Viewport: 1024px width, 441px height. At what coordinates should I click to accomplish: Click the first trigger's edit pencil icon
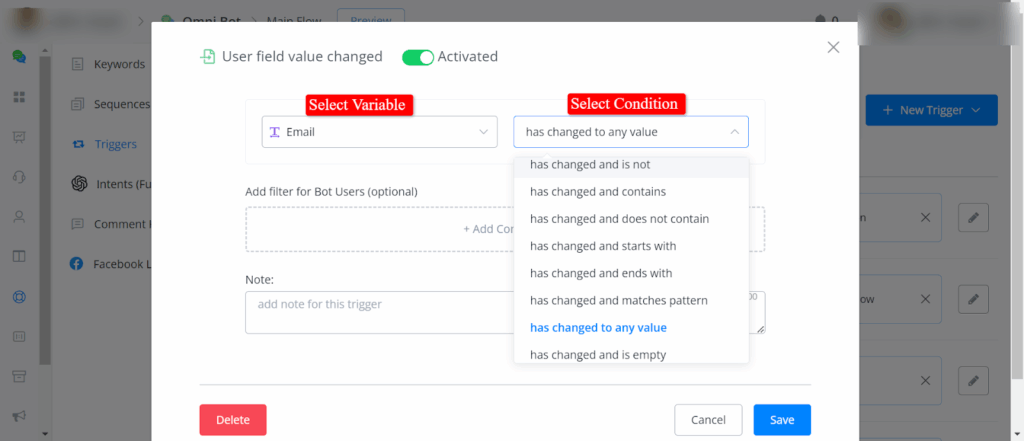pyautogui.click(x=973, y=217)
